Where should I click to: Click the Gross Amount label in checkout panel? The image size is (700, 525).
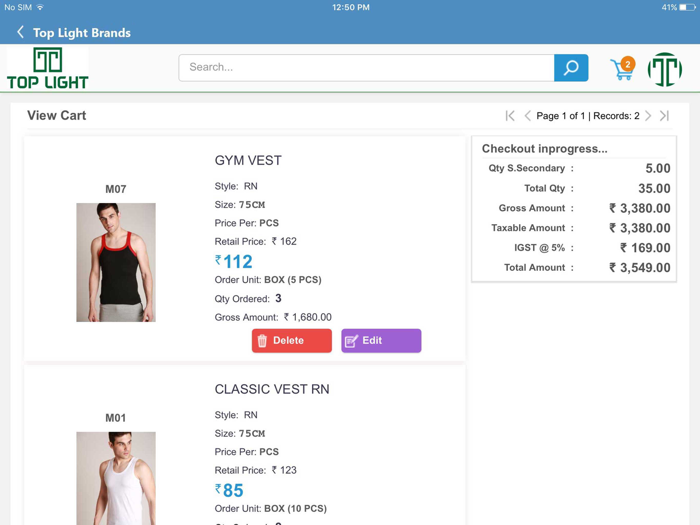[532, 208]
